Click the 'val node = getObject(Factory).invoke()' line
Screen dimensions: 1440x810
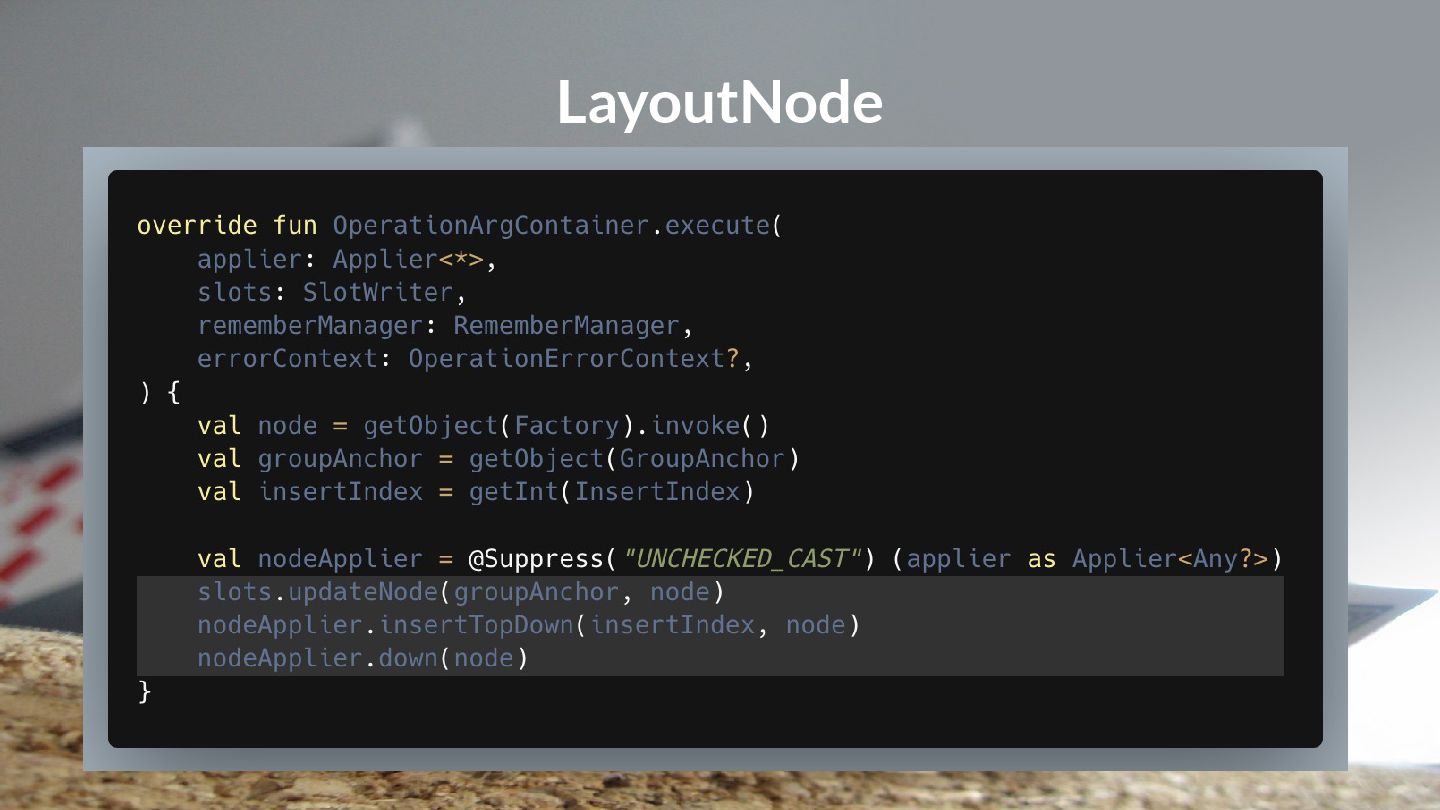484,425
